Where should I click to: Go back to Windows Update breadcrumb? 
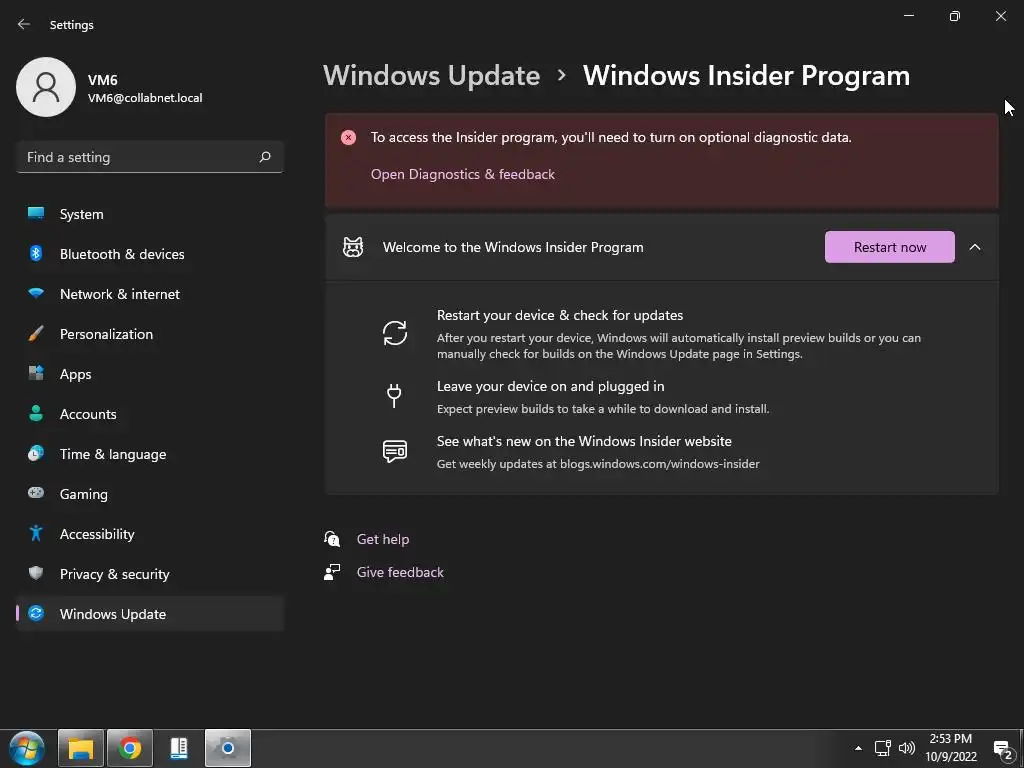tap(432, 76)
